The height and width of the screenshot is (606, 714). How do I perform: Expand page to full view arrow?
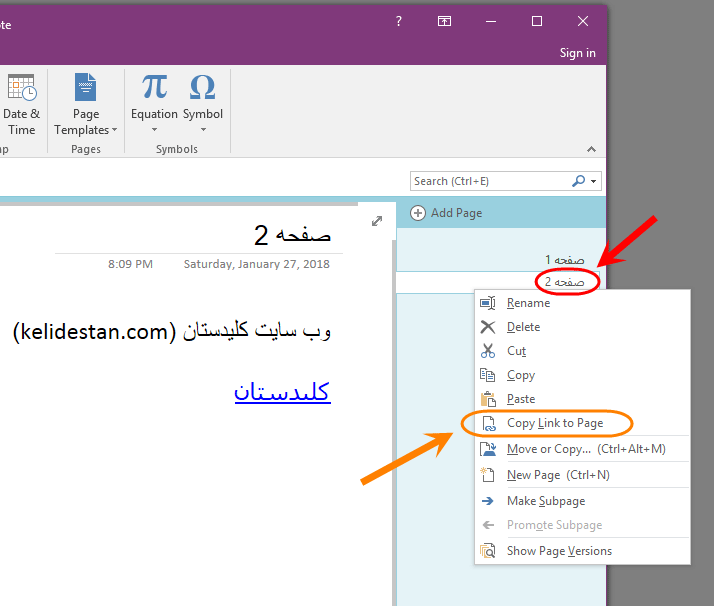pyautogui.click(x=377, y=221)
